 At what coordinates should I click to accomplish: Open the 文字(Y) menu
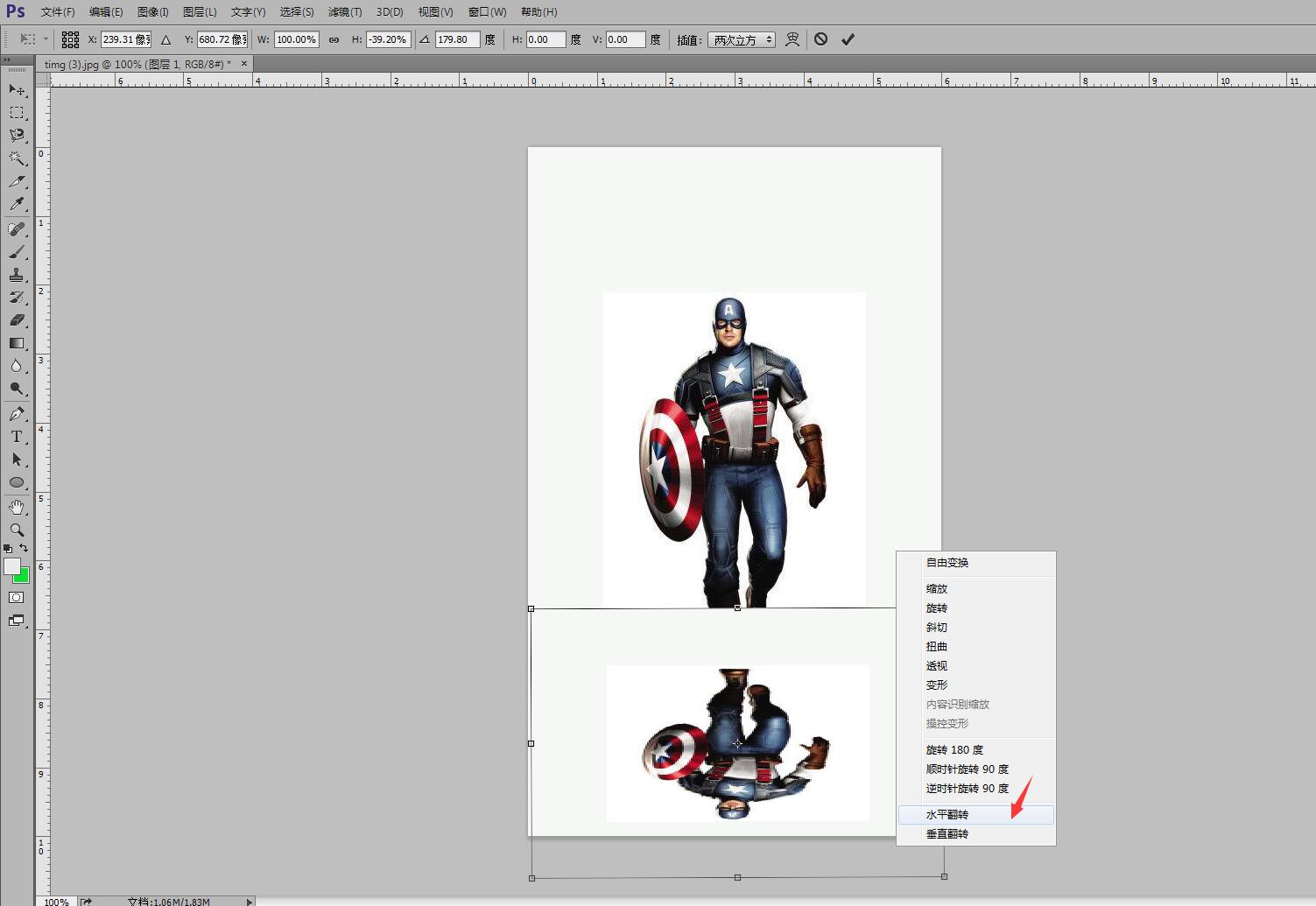click(248, 12)
